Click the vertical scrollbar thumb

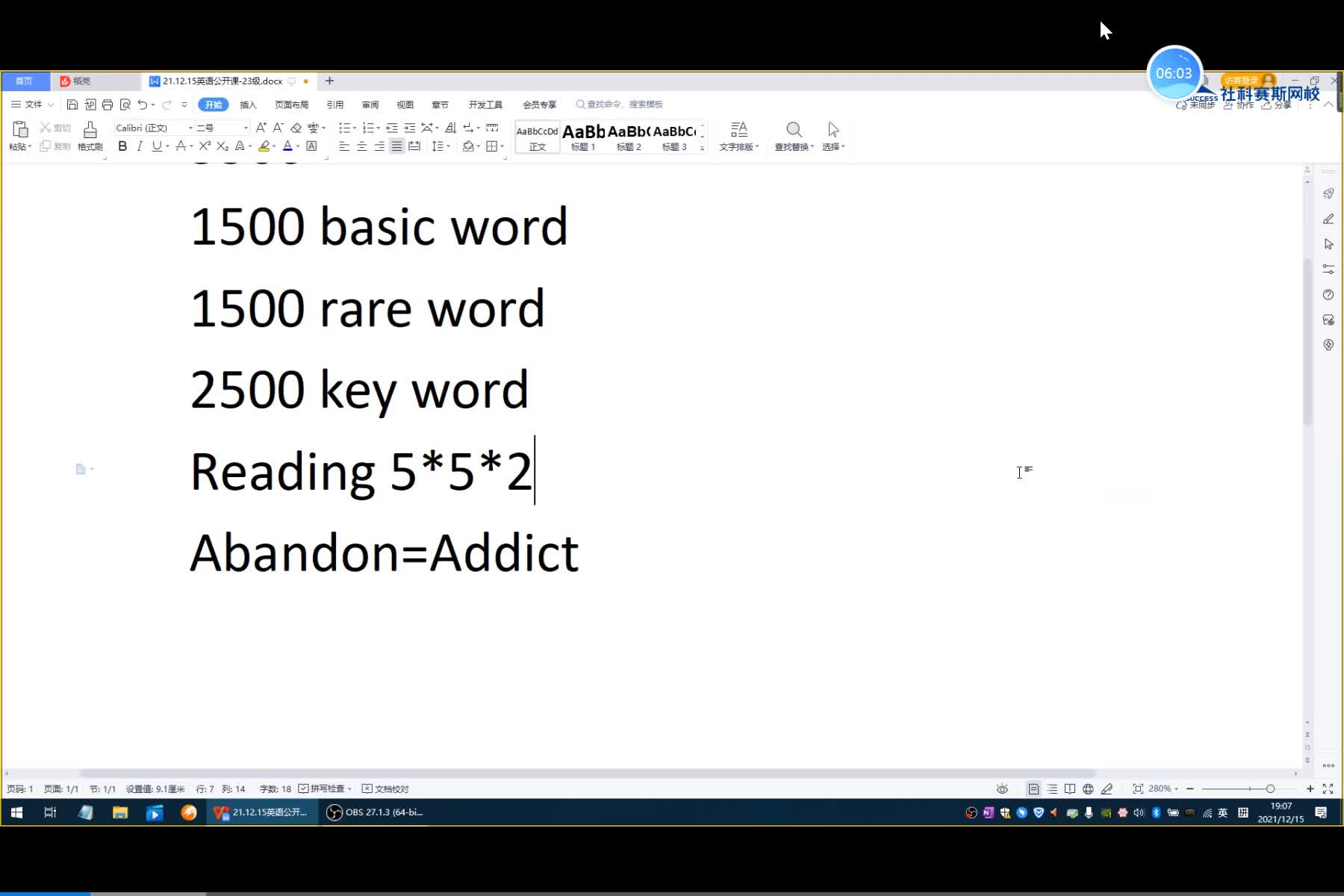pyautogui.click(x=1307, y=342)
